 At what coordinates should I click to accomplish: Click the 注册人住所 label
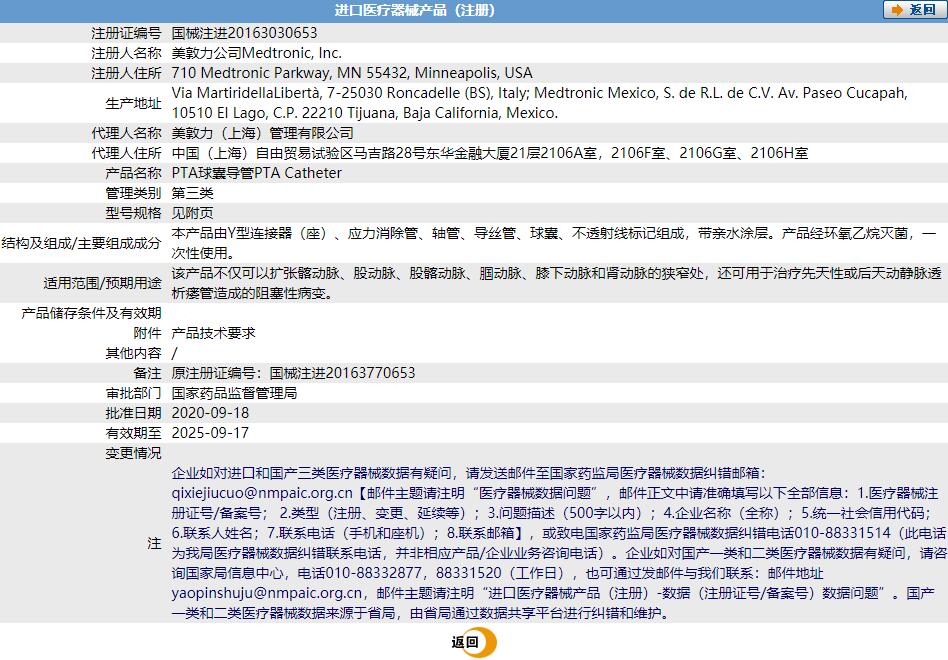pyautogui.click(x=126, y=73)
